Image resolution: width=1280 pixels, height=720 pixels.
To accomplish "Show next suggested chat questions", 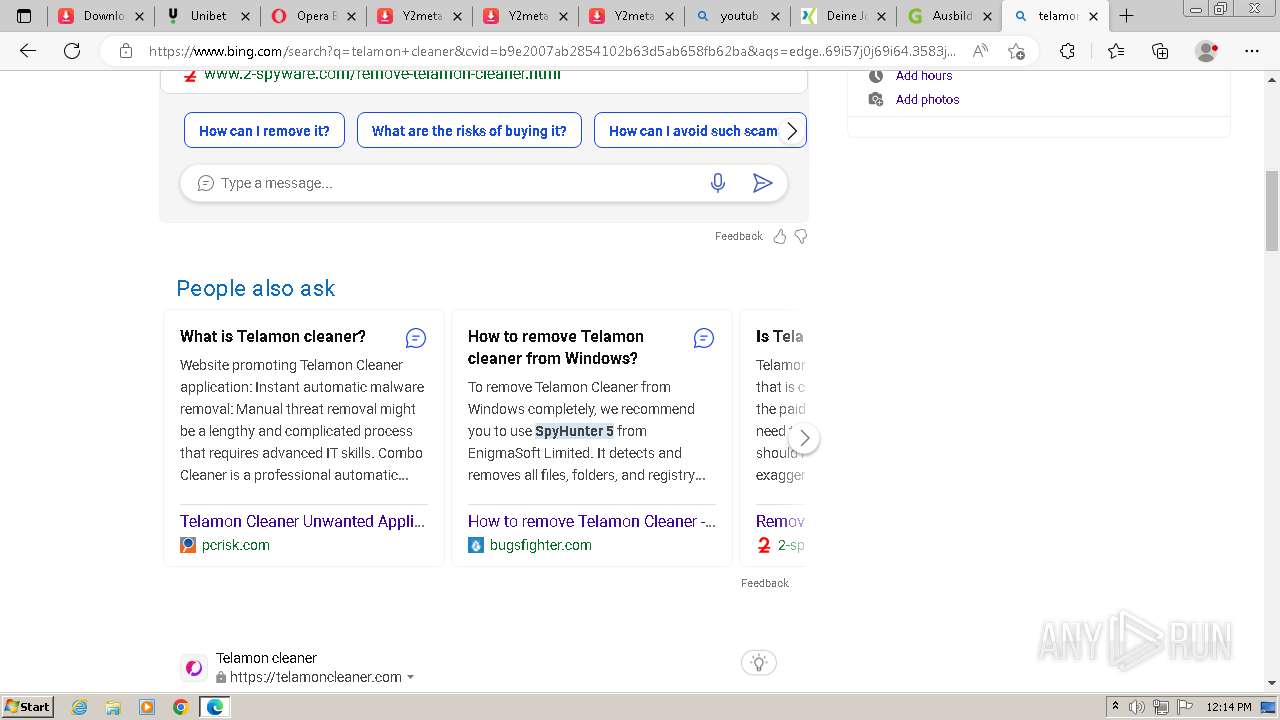I will pos(792,131).
